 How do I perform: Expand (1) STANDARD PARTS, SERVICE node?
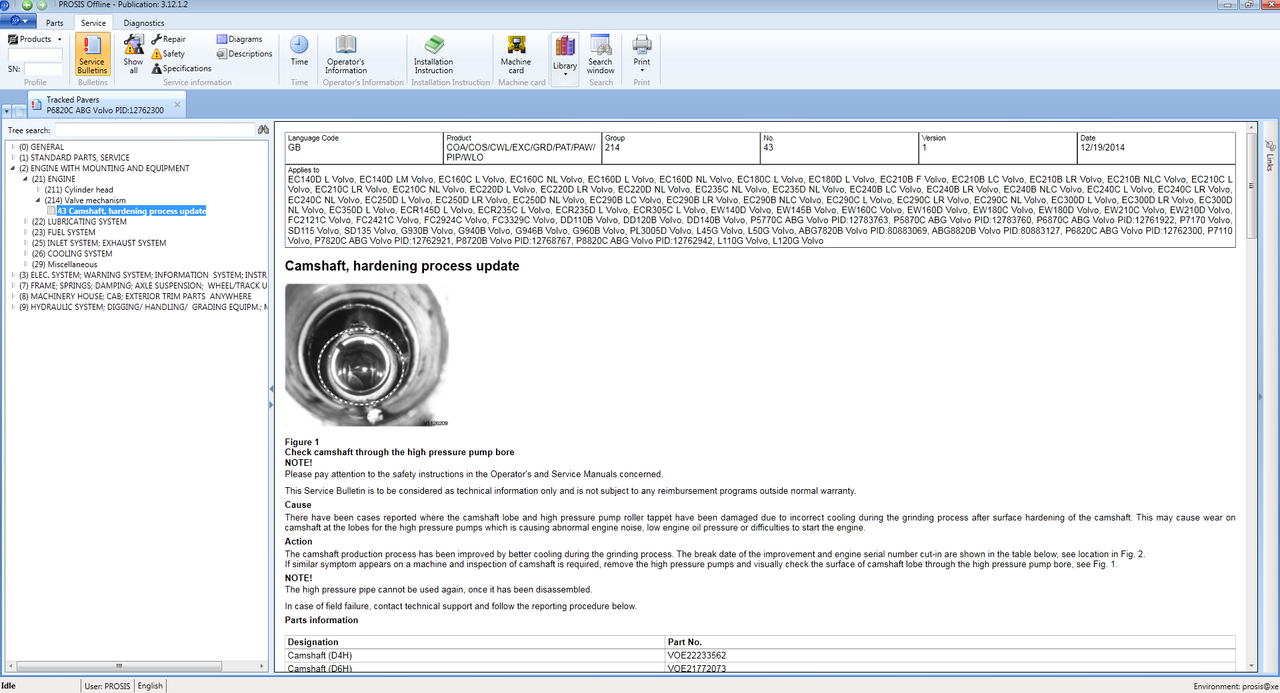(13, 157)
